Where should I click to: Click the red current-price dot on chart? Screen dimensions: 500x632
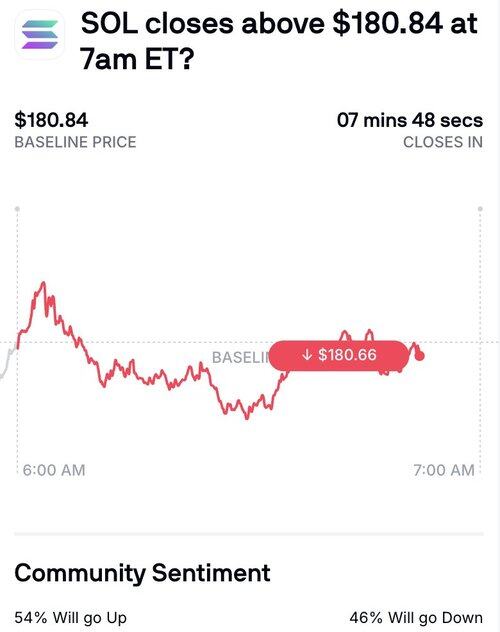pyautogui.click(x=419, y=356)
